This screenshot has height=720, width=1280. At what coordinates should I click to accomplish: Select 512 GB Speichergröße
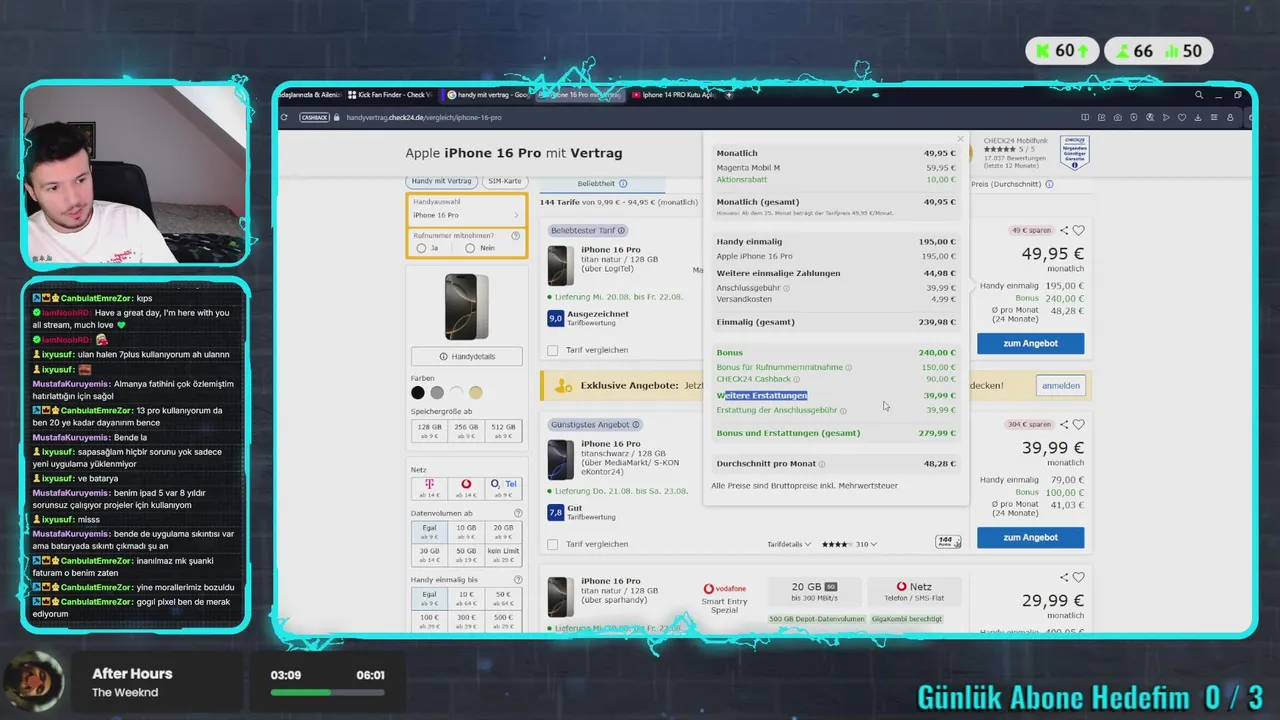503,431
